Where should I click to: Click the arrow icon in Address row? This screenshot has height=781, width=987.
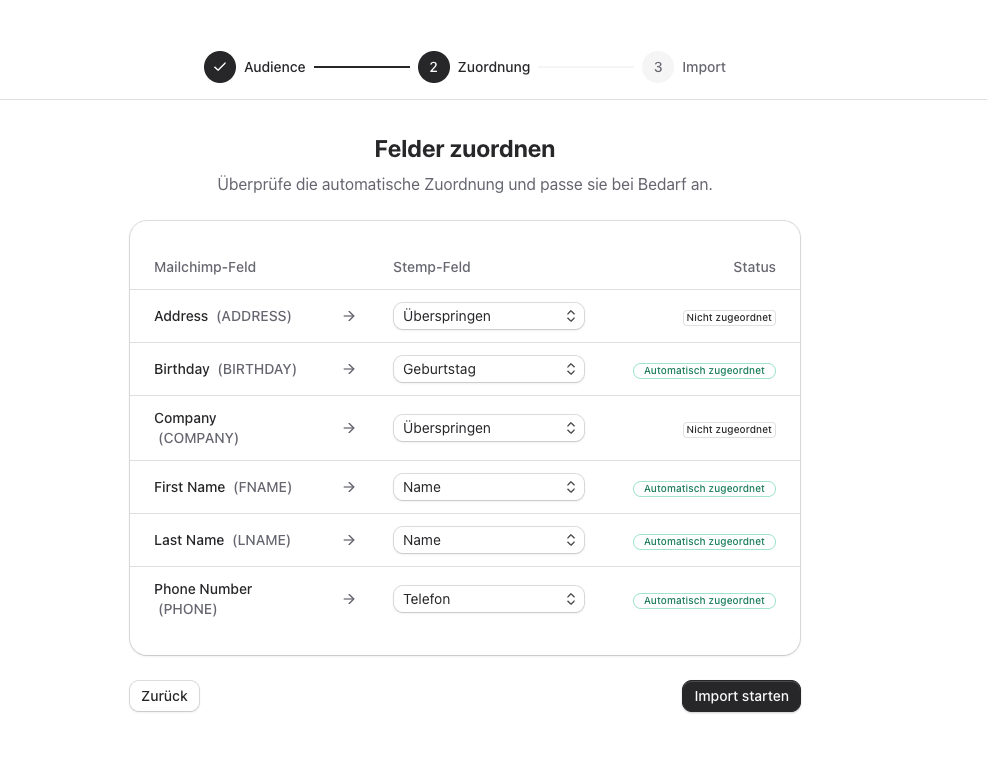pos(349,316)
